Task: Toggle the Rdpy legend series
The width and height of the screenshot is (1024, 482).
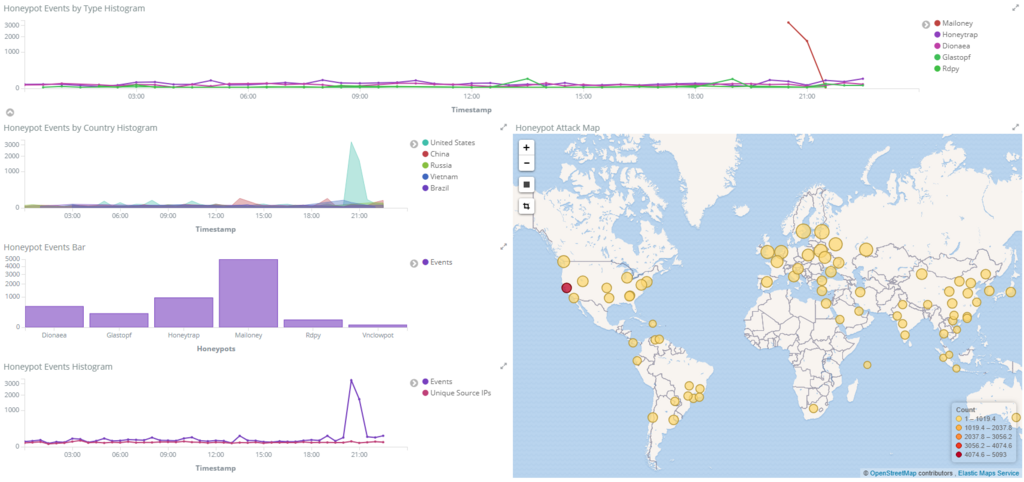Action: pos(947,69)
